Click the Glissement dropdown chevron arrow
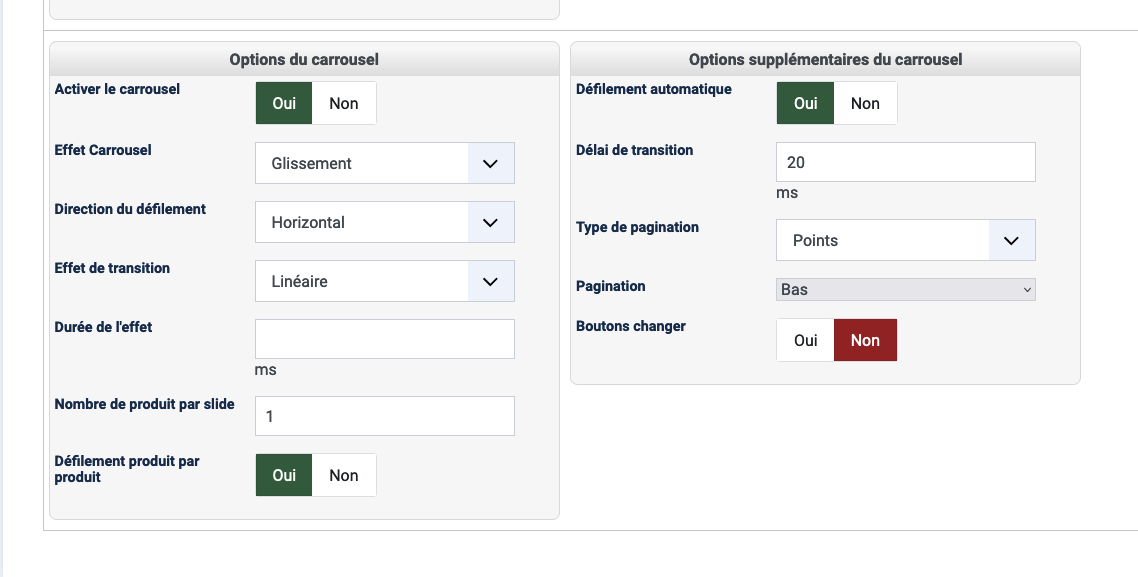The height and width of the screenshot is (577, 1138). point(490,164)
